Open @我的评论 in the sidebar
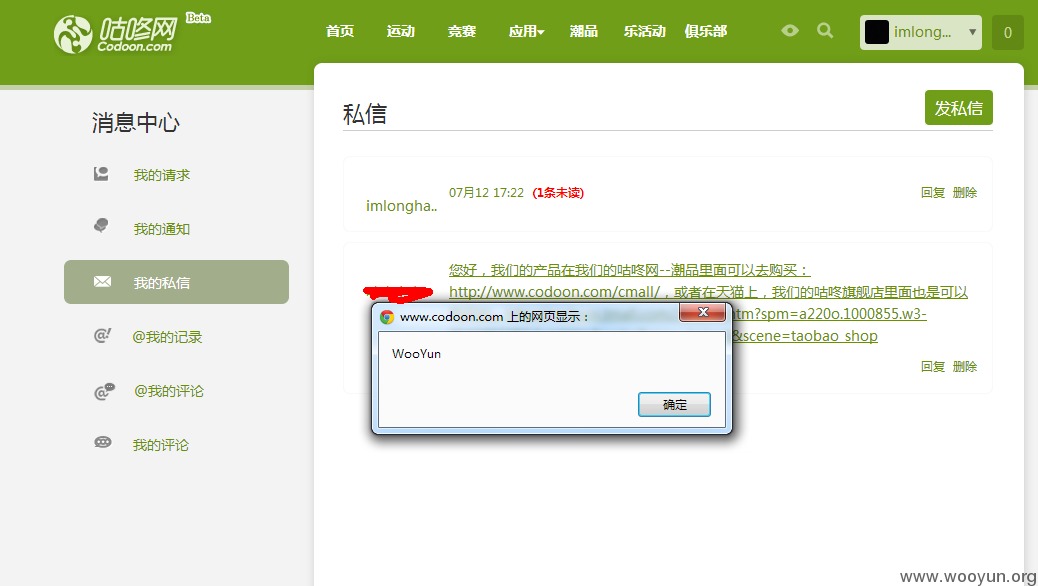This screenshot has width=1038, height=586. (x=169, y=391)
